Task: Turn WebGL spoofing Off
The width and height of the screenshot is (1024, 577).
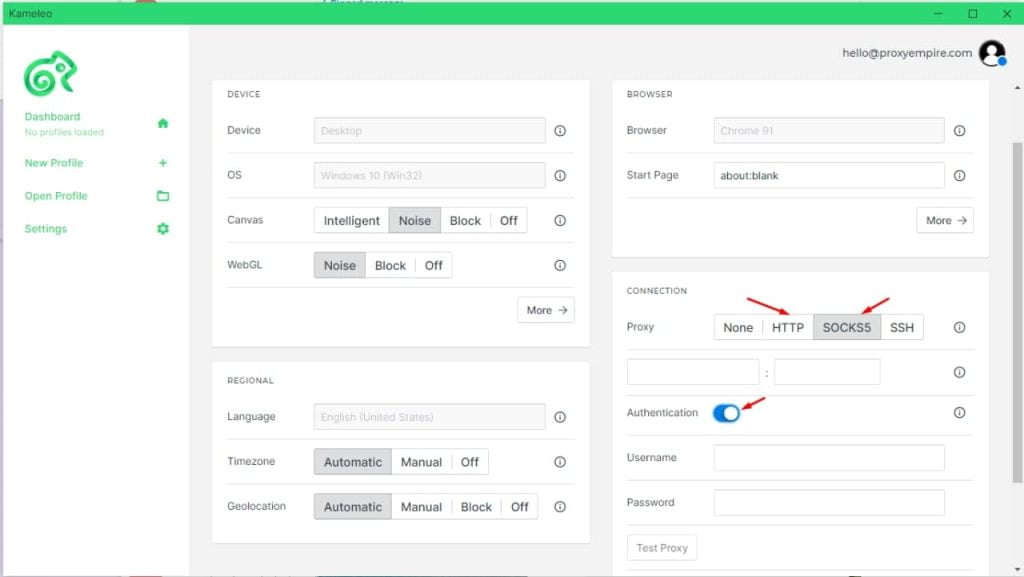Action: pyautogui.click(x=434, y=266)
